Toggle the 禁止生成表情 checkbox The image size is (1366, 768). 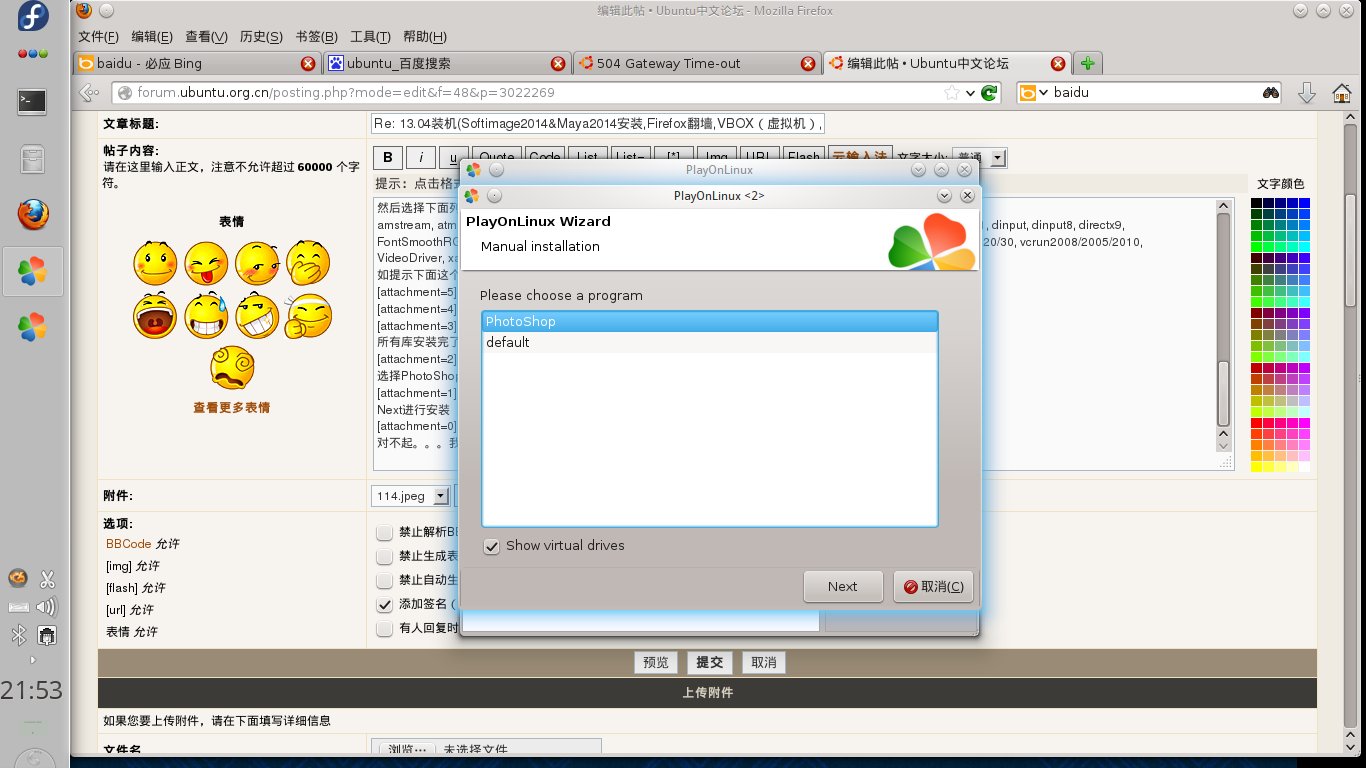(384, 556)
